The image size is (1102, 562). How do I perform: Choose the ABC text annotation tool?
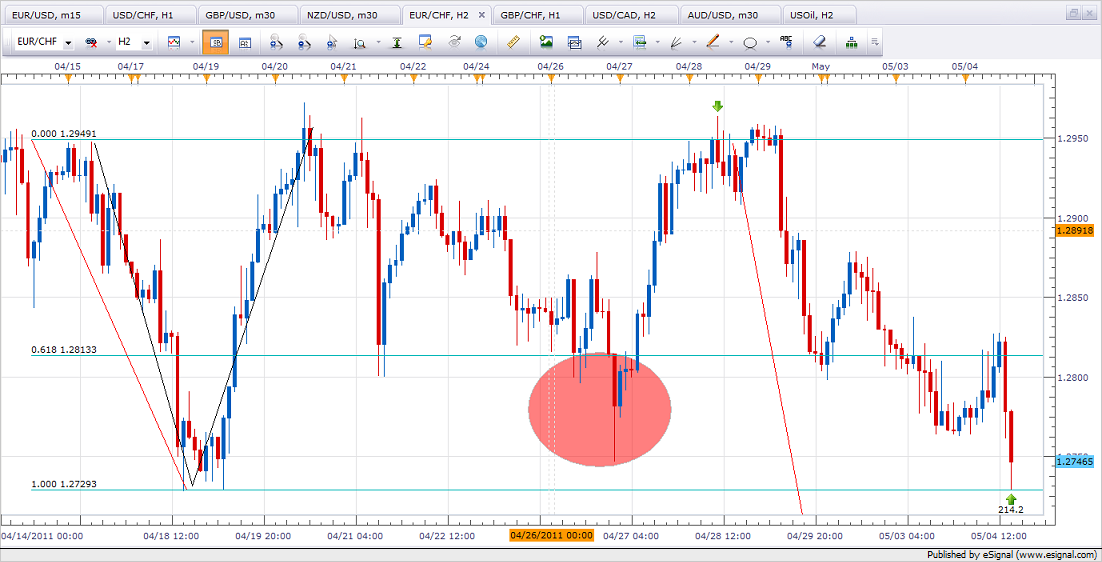(x=786, y=43)
